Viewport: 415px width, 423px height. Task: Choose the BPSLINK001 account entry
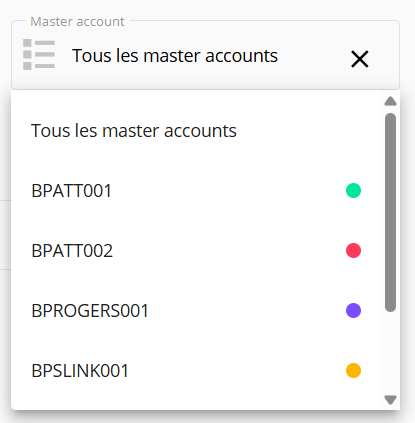pos(196,370)
